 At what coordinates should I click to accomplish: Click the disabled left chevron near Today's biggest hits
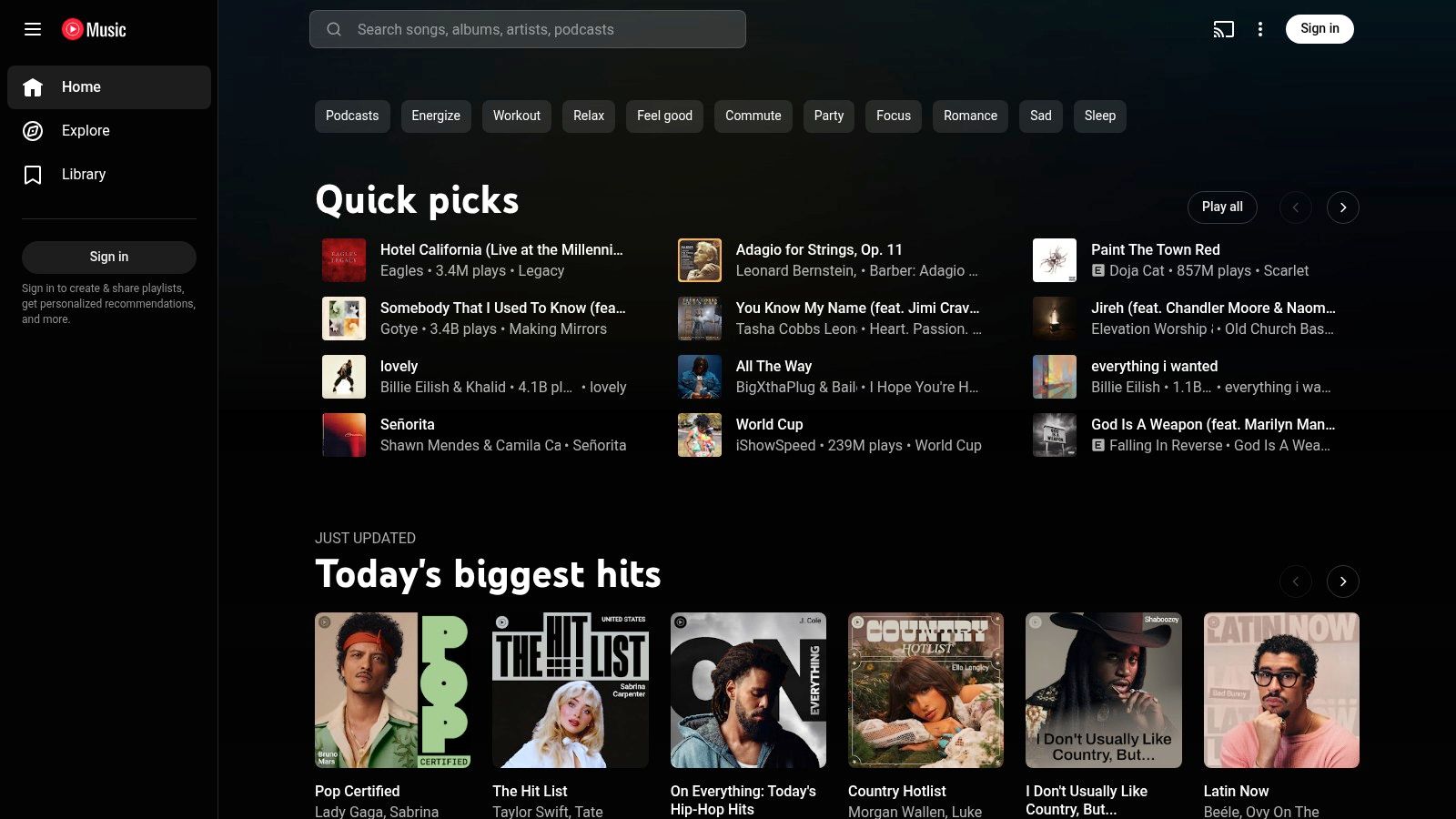pos(1295,581)
